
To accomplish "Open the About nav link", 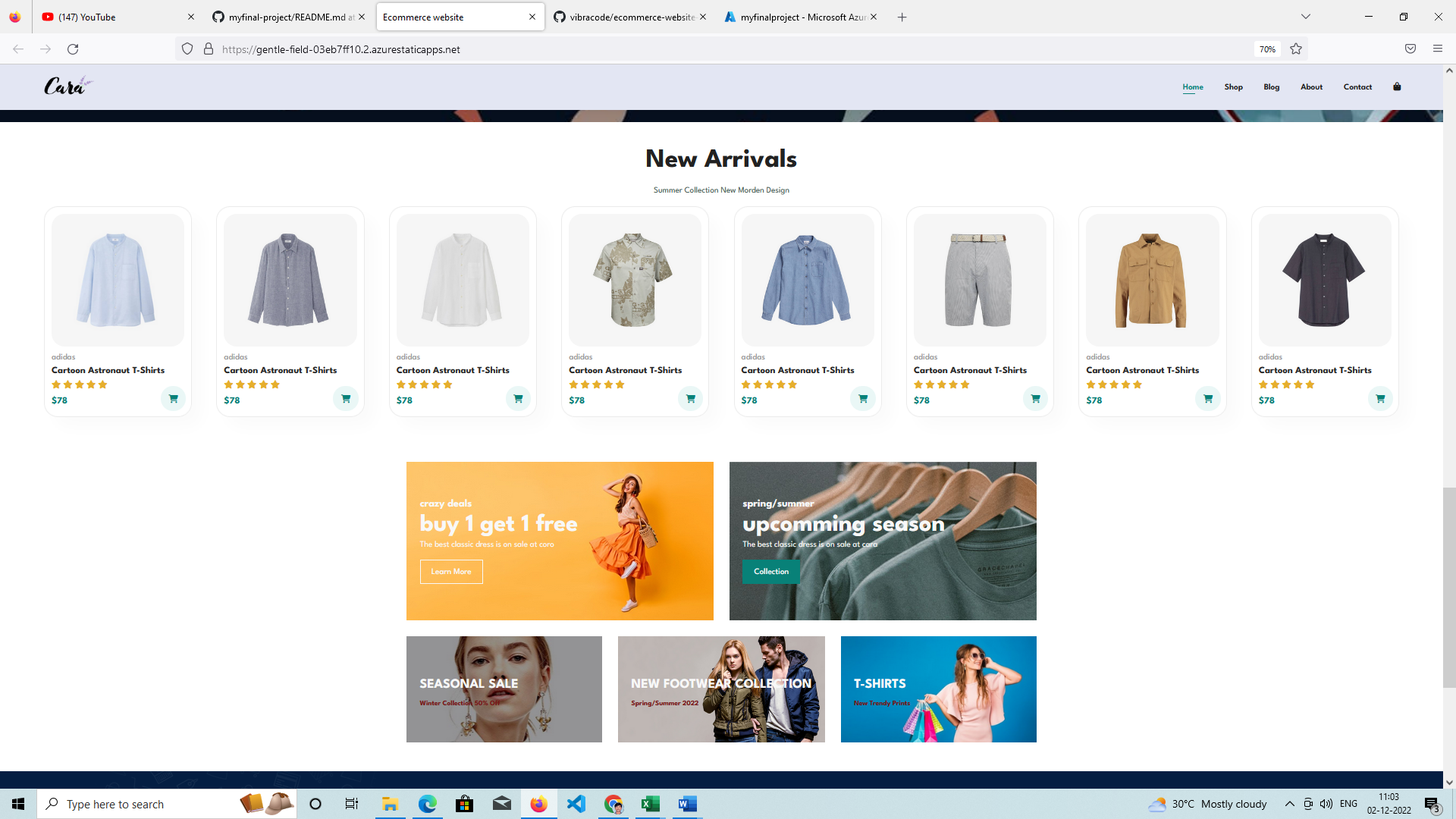I will click(x=1311, y=87).
